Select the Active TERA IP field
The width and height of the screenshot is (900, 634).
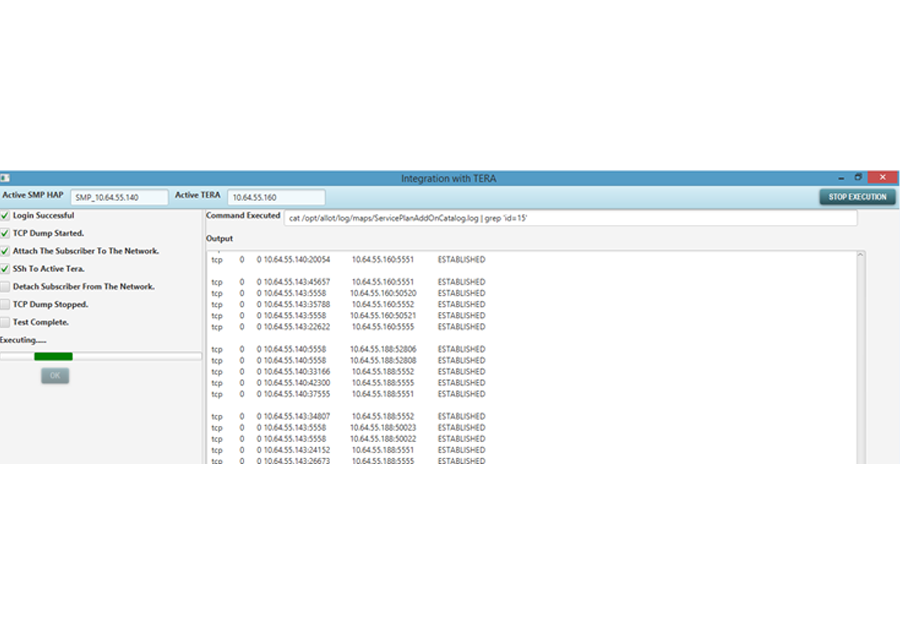(276, 198)
